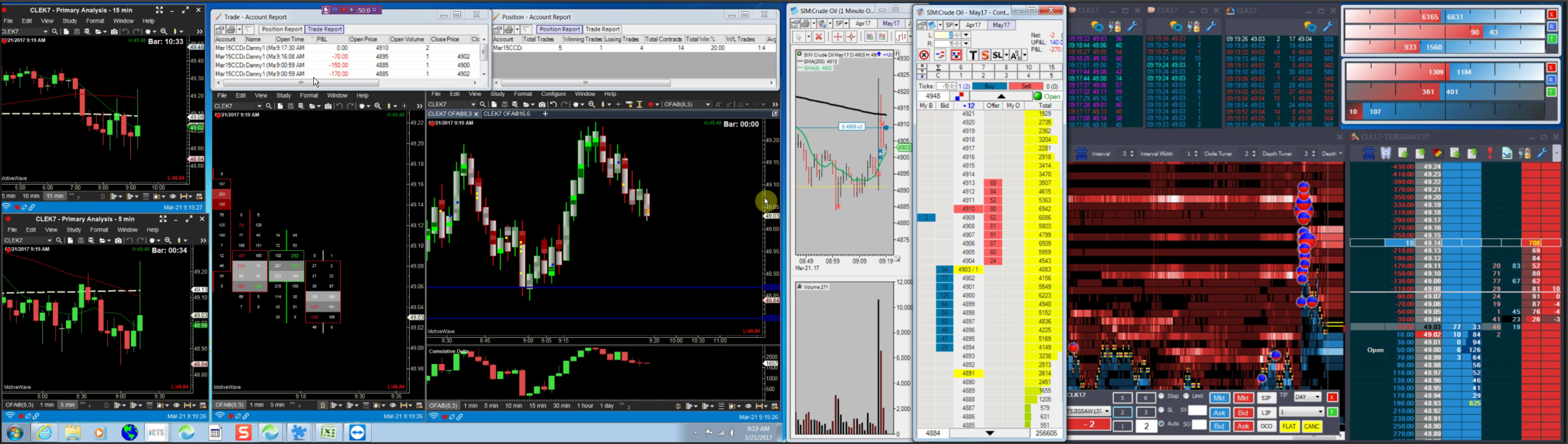Screen dimensions: 1568x444
Task: Switch the 15 min chart to the 10 min timeframe
Action: pos(30,196)
